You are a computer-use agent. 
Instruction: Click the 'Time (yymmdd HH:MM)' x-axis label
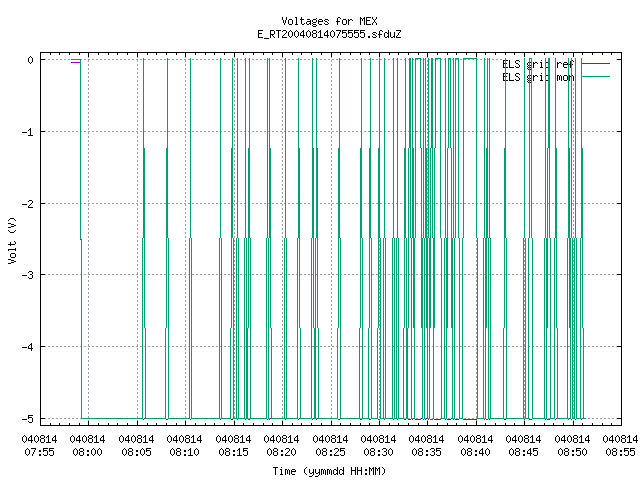coord(329,471)
